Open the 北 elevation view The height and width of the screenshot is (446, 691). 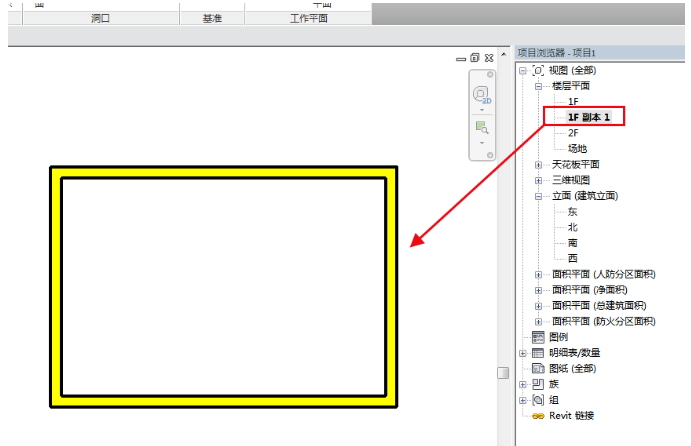pos(572,227)
